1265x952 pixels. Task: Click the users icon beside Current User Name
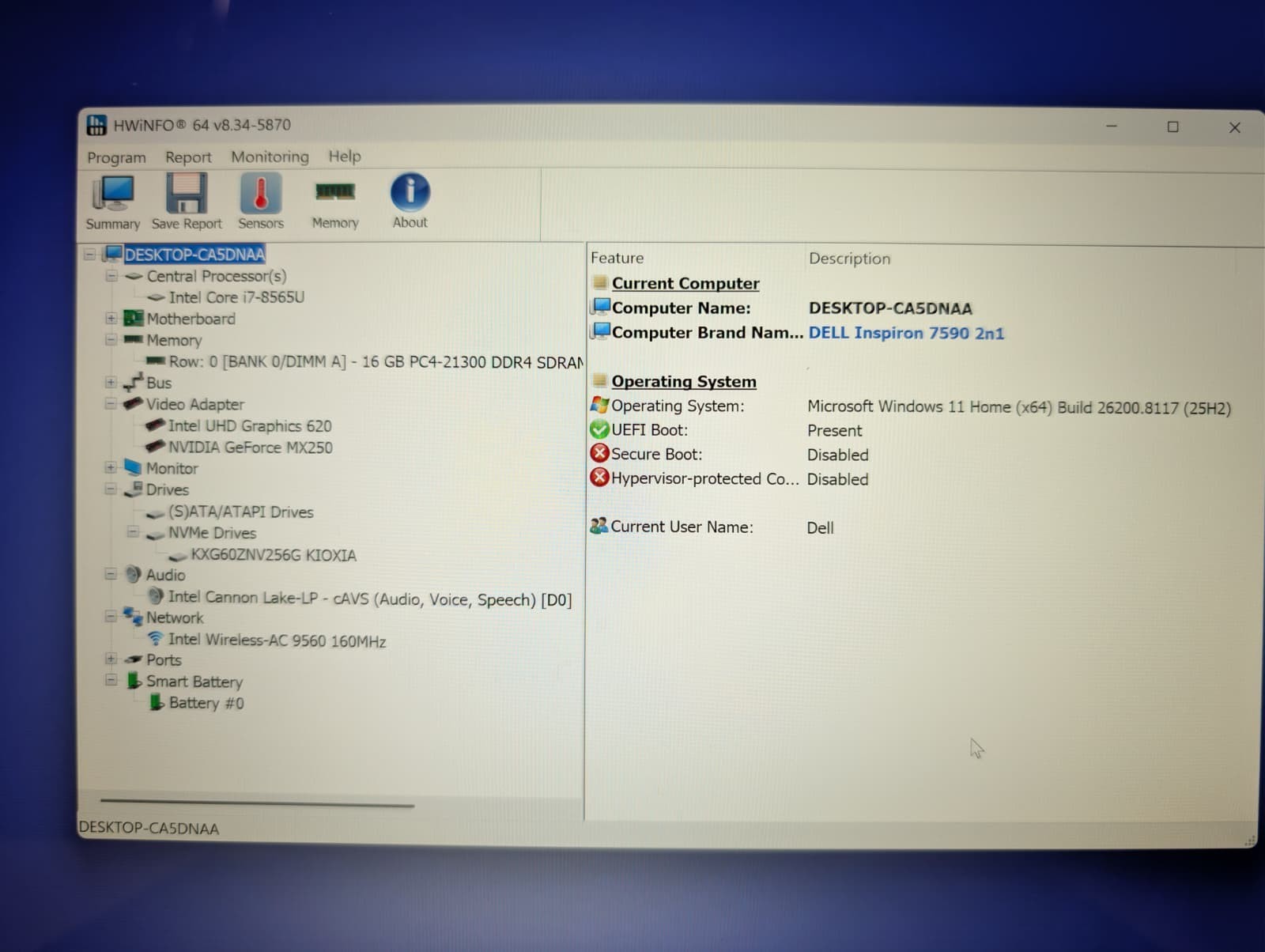pos(599,525)
